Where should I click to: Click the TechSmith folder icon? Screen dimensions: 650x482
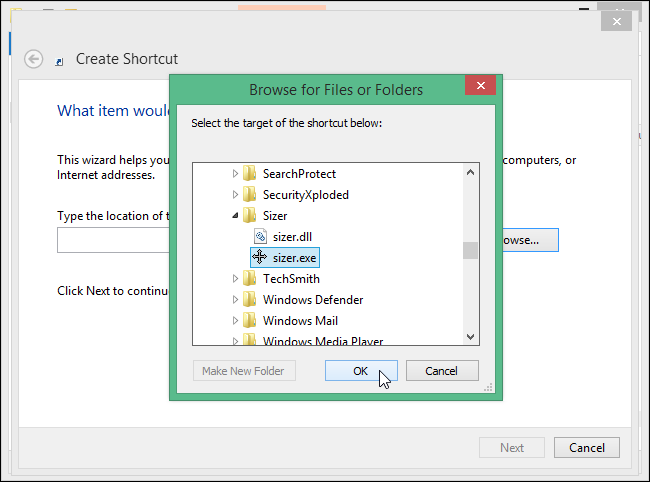[250, 279]
